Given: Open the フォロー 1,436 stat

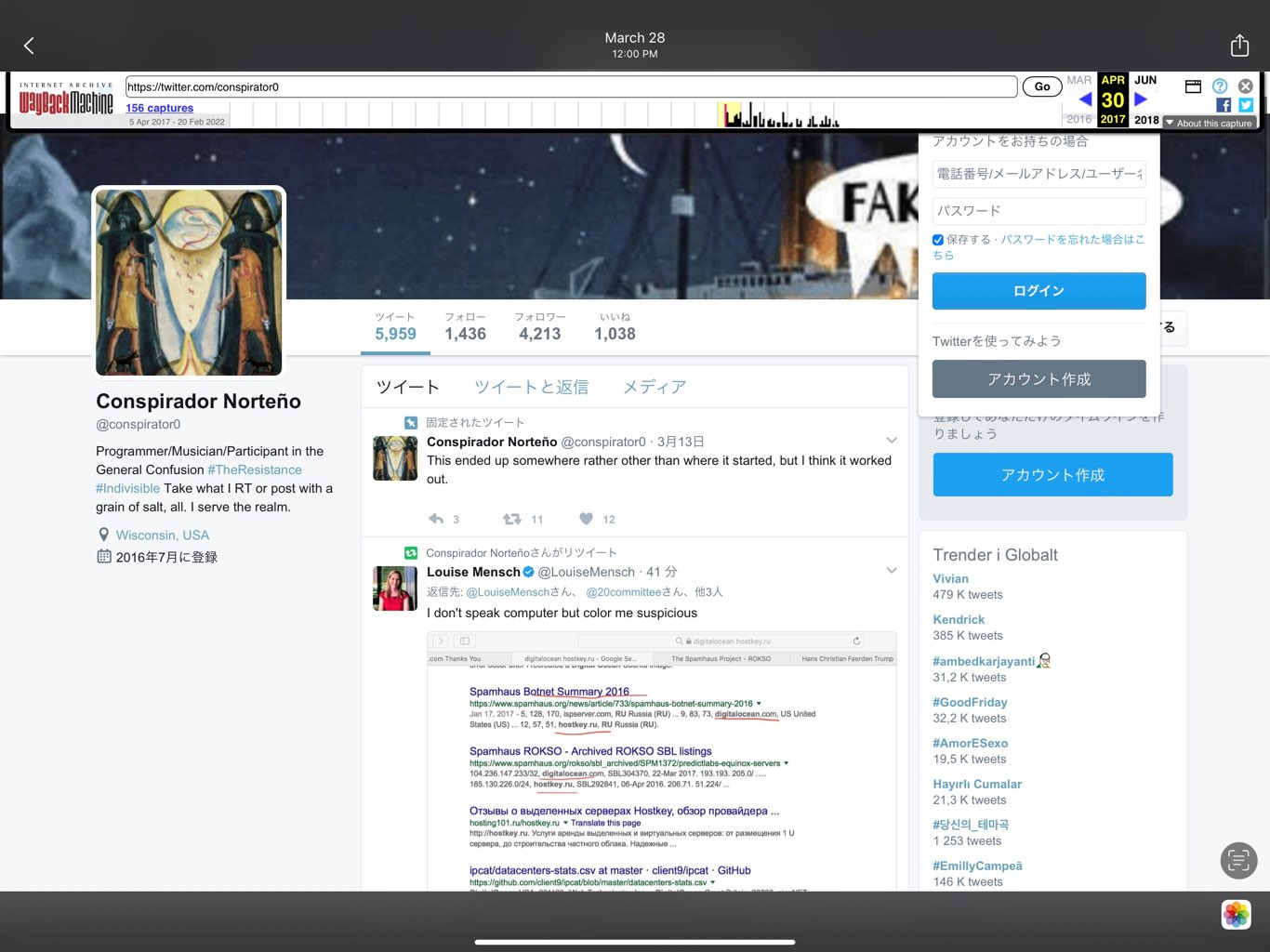Looking at the screenshot, I should pos(465,327).
